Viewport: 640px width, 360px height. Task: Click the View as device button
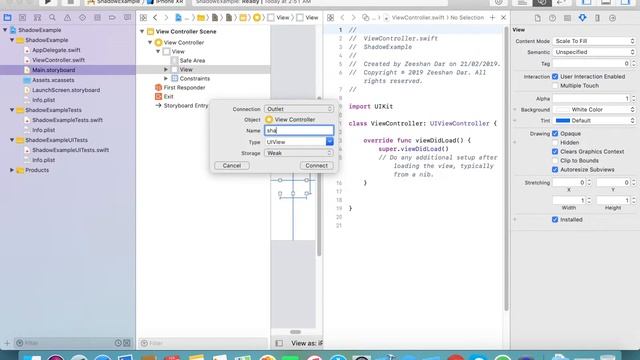pos(307,343)
